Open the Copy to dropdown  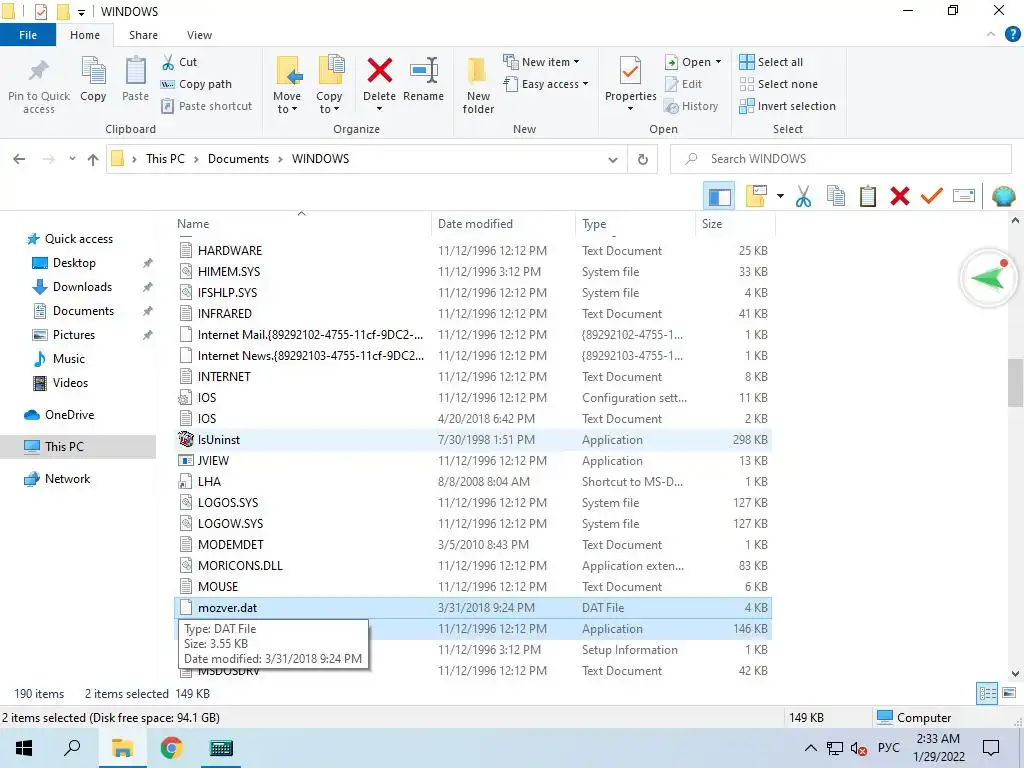[329, 103]
